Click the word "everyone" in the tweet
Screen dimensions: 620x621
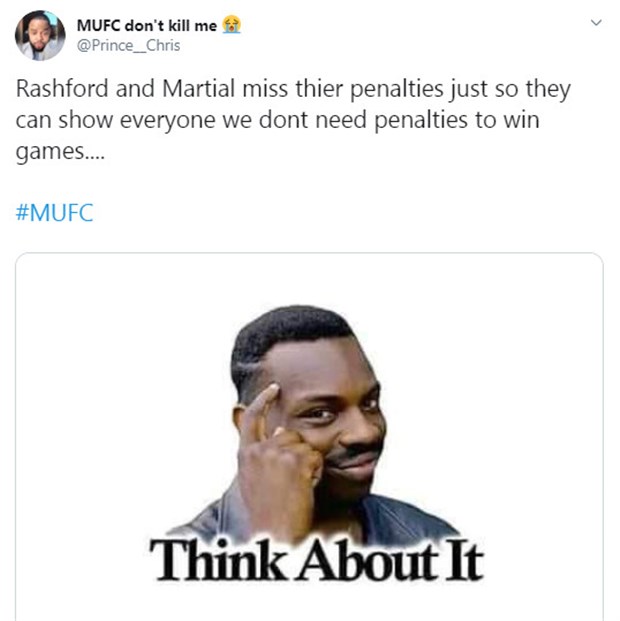click(x=167, y=120)
